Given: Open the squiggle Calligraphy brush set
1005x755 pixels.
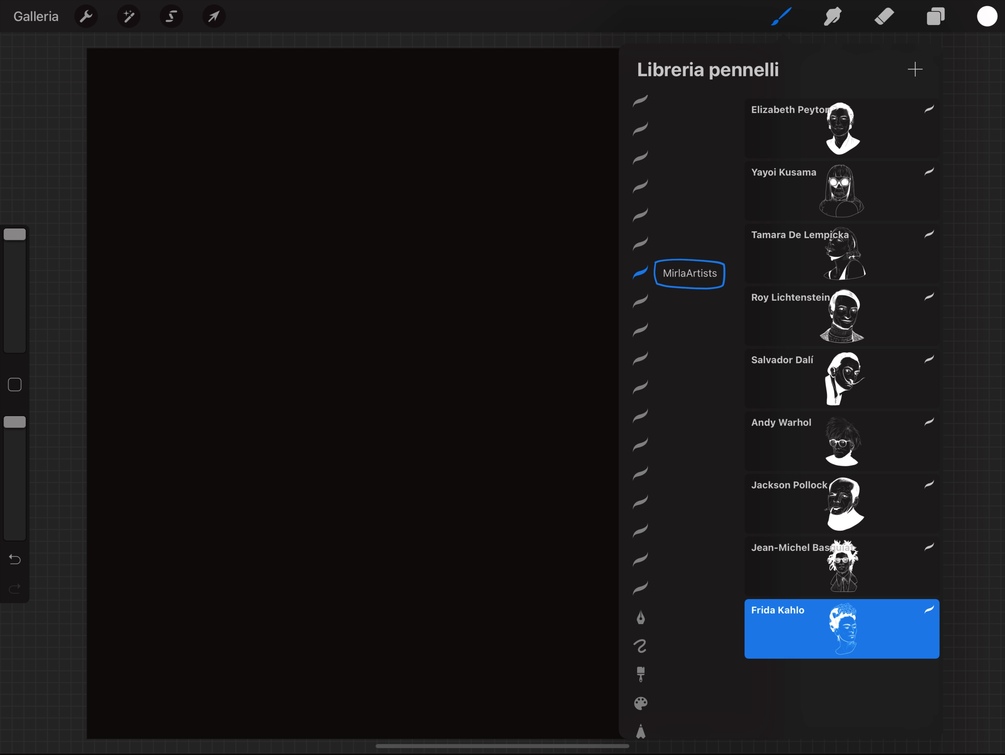Looking at the screenshot, I should coord(640,646).
